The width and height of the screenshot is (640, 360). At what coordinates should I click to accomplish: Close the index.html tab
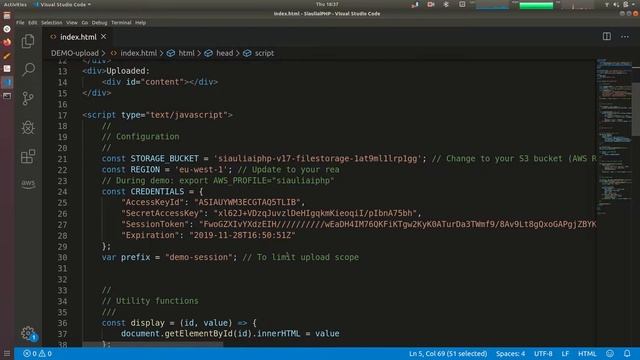click(x=104, y=37)
